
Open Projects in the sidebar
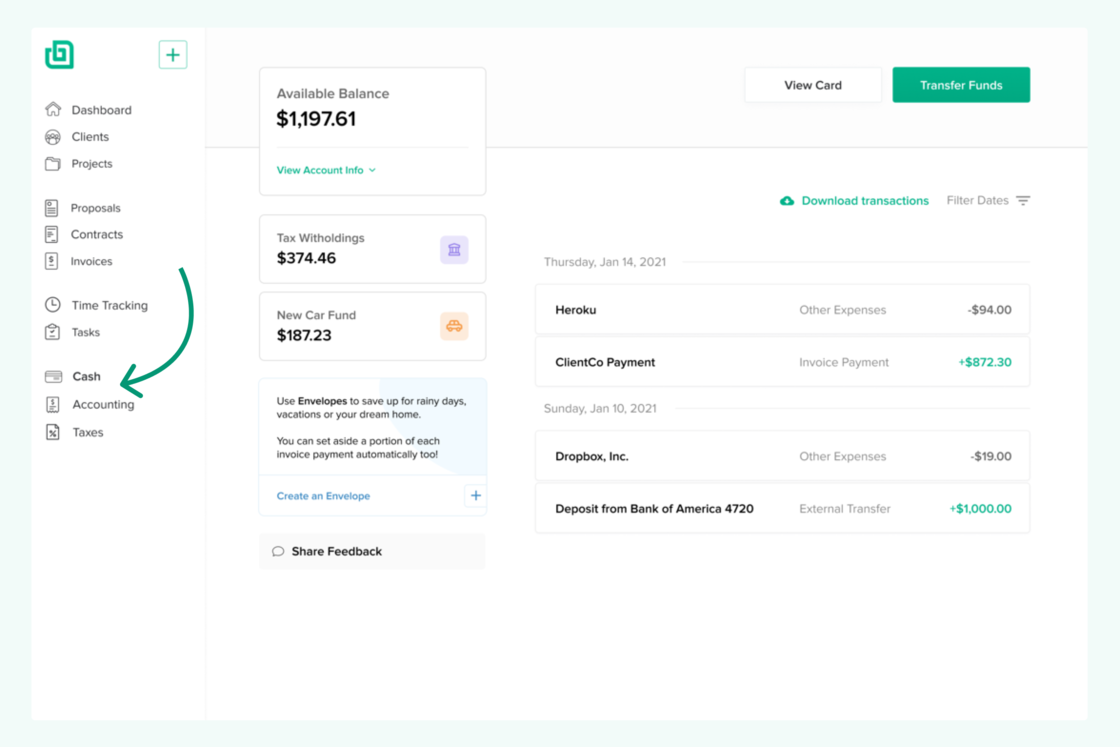pyautogui.click(x=91, y=164)
